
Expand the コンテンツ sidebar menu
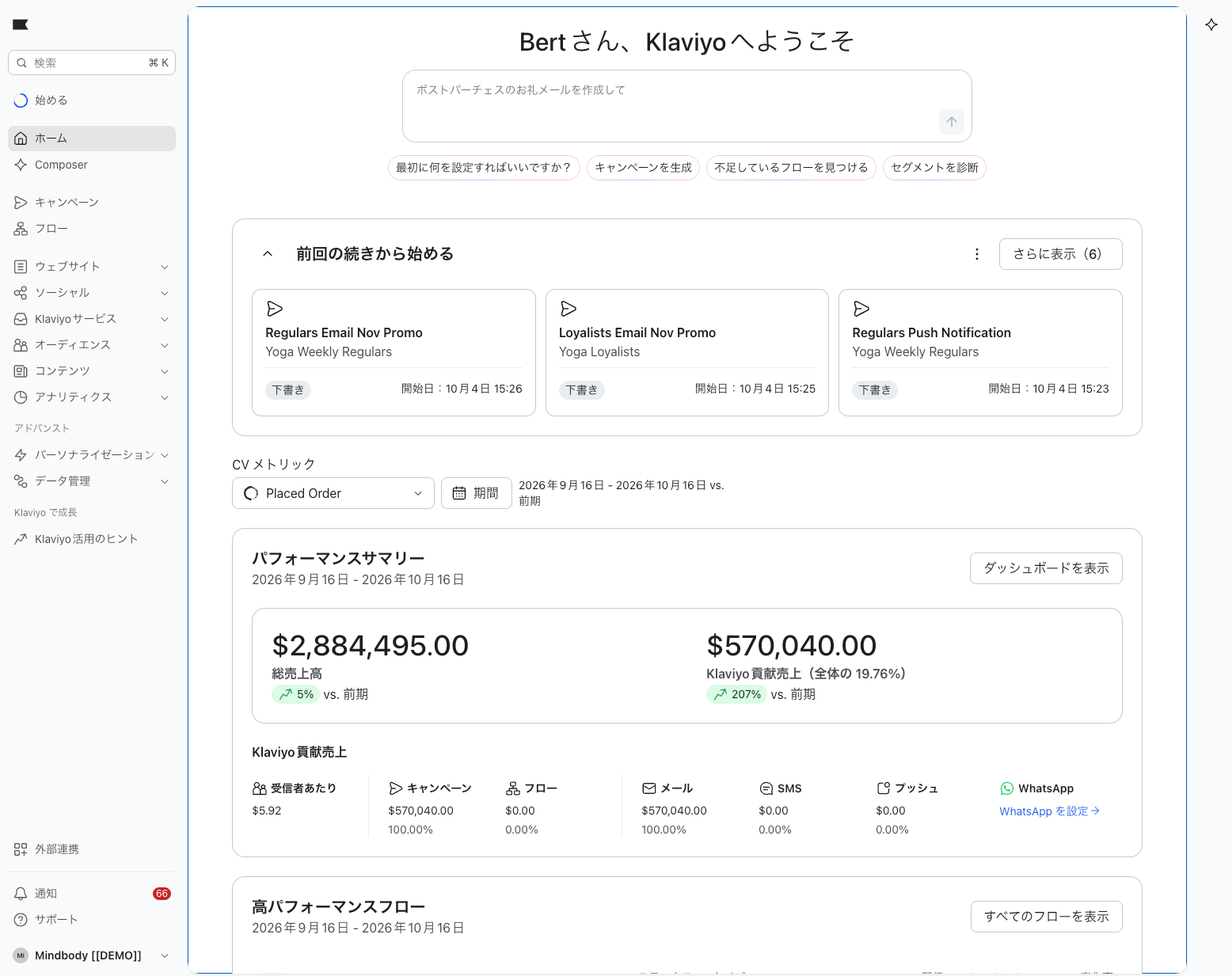(92, 371)
